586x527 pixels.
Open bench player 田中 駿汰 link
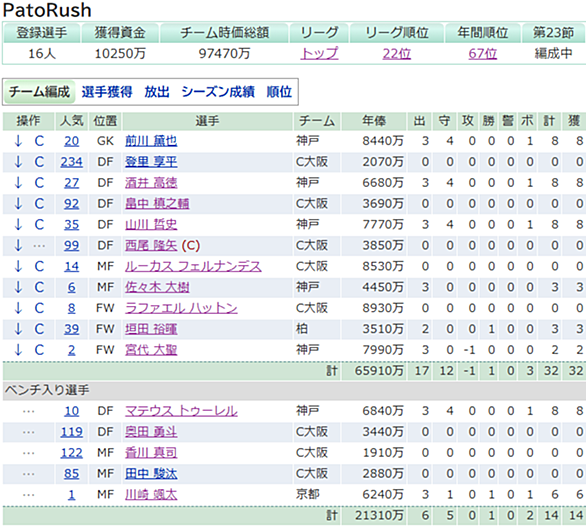click(151, 474)
